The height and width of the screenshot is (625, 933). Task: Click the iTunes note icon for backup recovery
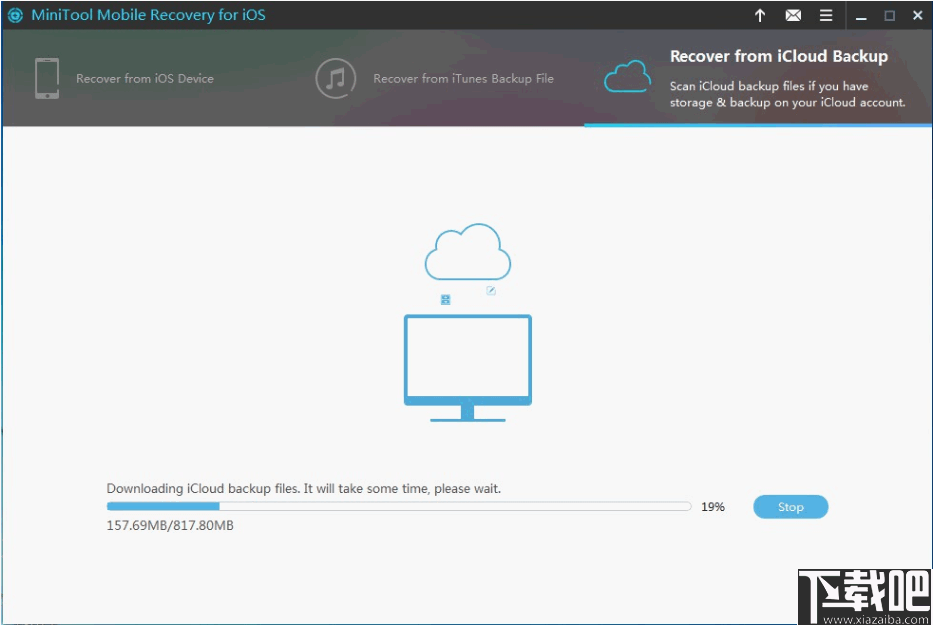pyautogui.click(x=335, y=78)
